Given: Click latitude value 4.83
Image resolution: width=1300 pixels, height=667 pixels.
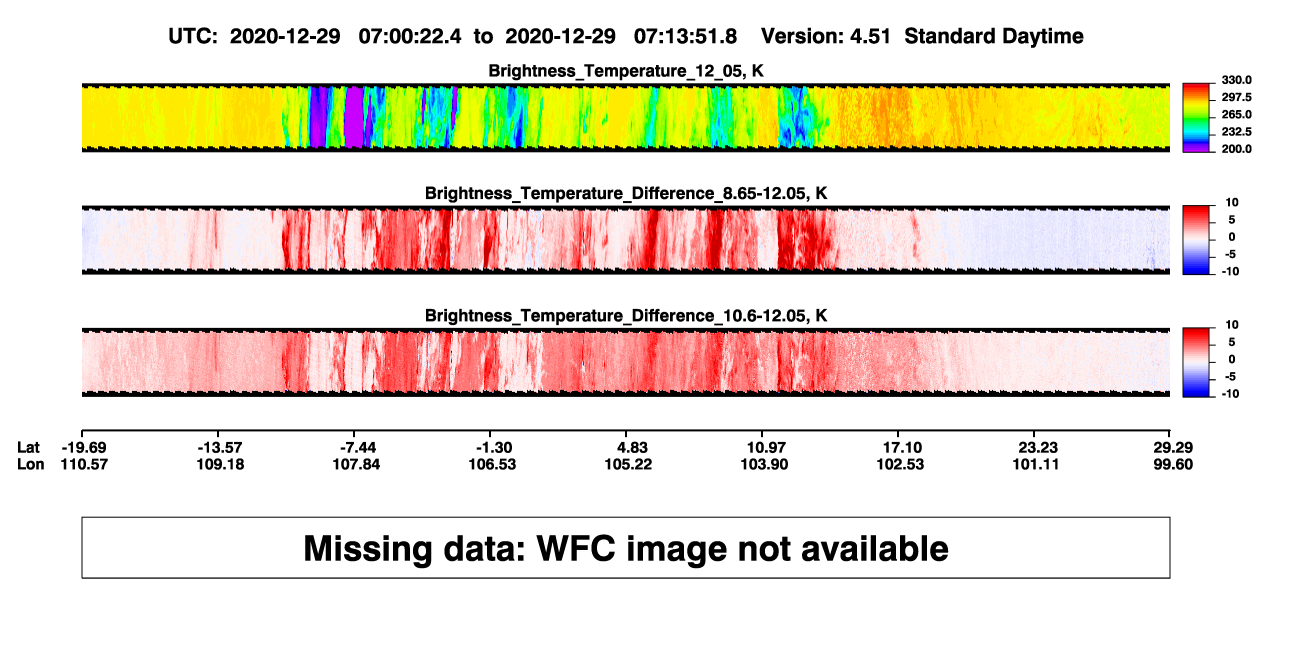Looking at the screenshot, I should (631, 447).
